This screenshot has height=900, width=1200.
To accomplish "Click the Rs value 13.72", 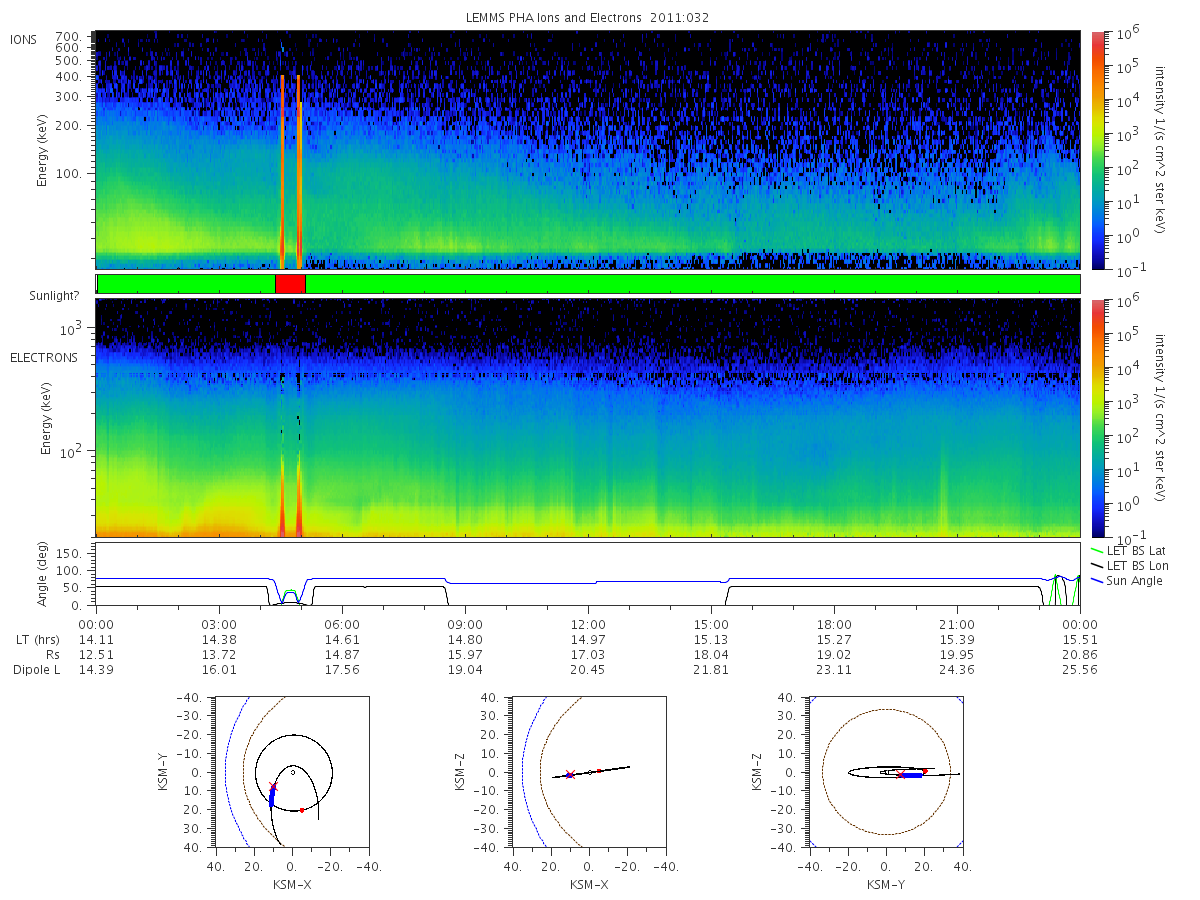I will point(219,654).
